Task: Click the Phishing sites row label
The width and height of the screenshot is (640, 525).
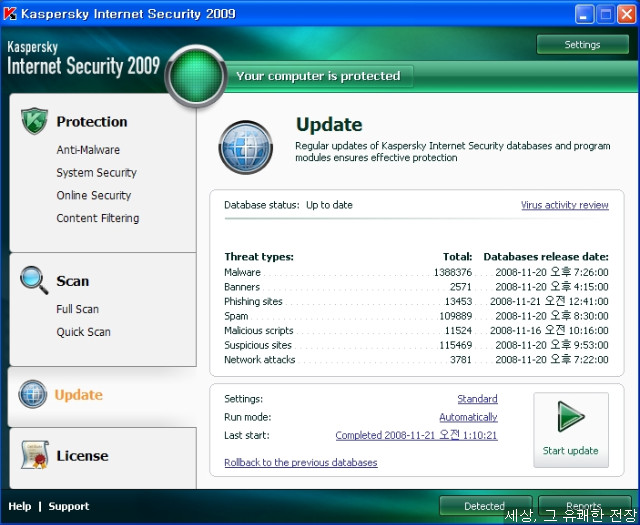Action: click(x=253, y=302)
